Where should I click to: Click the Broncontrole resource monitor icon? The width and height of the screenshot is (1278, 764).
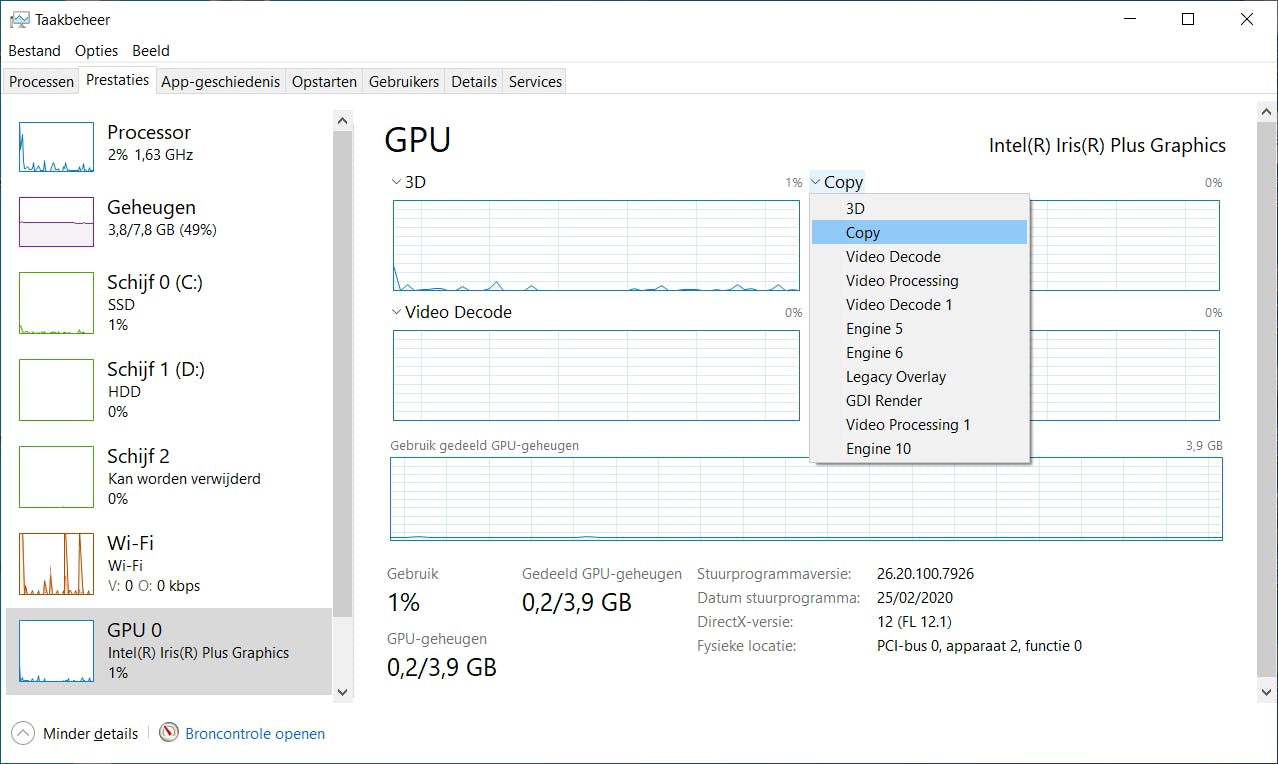169,734
